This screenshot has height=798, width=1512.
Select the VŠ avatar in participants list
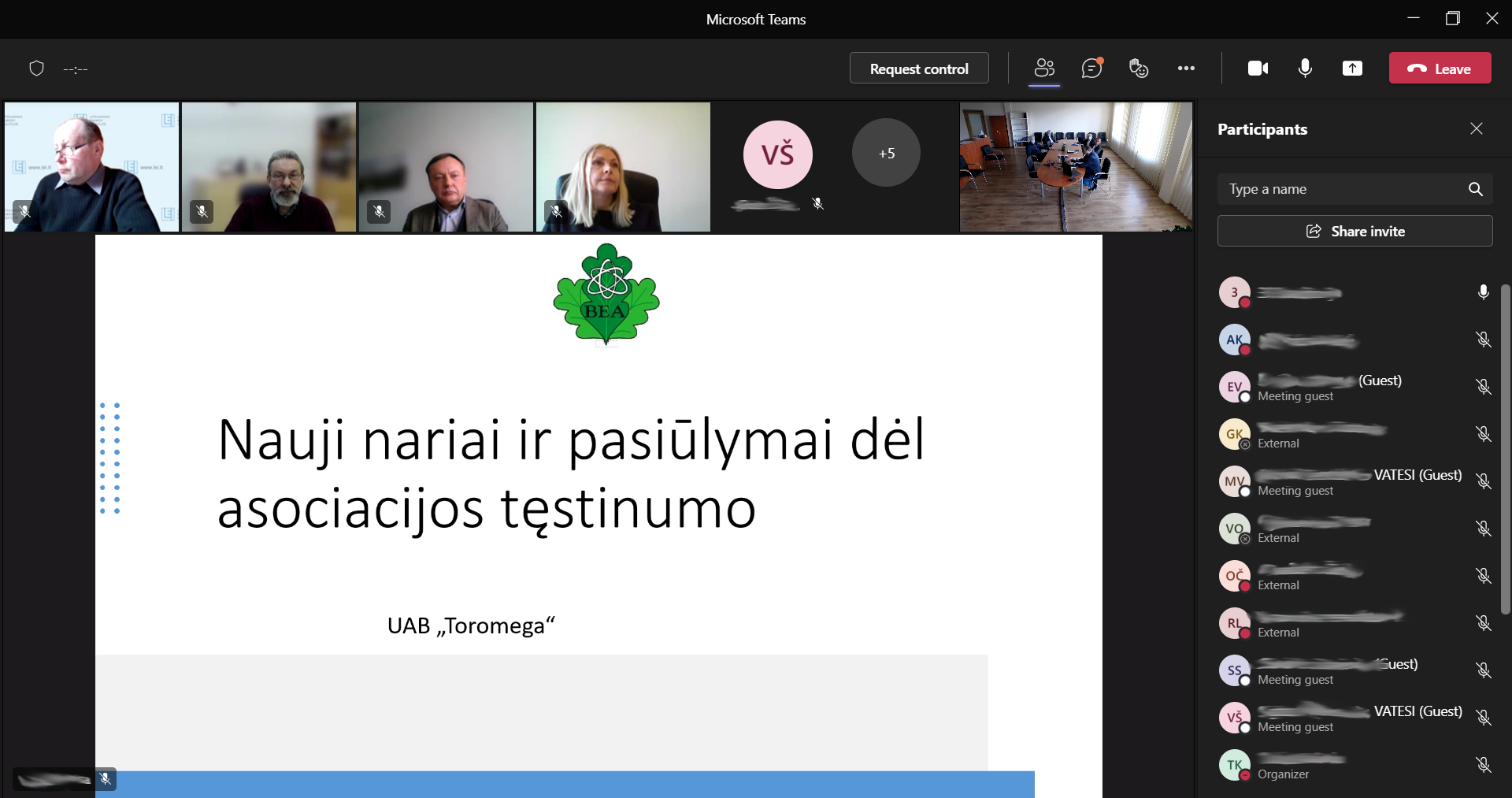click(1234, 718)
